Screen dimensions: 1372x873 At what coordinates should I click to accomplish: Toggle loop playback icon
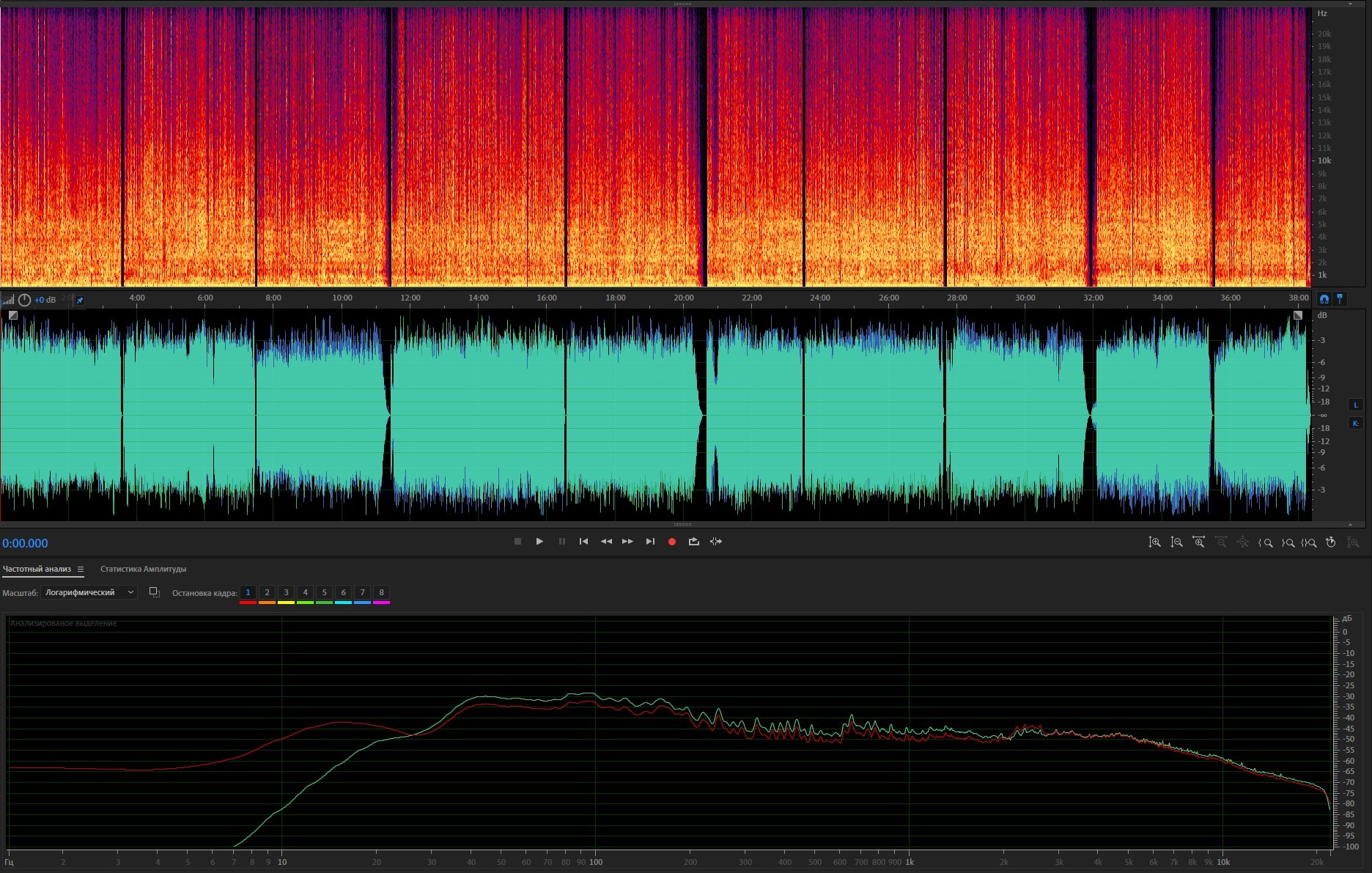pos(693,542)
